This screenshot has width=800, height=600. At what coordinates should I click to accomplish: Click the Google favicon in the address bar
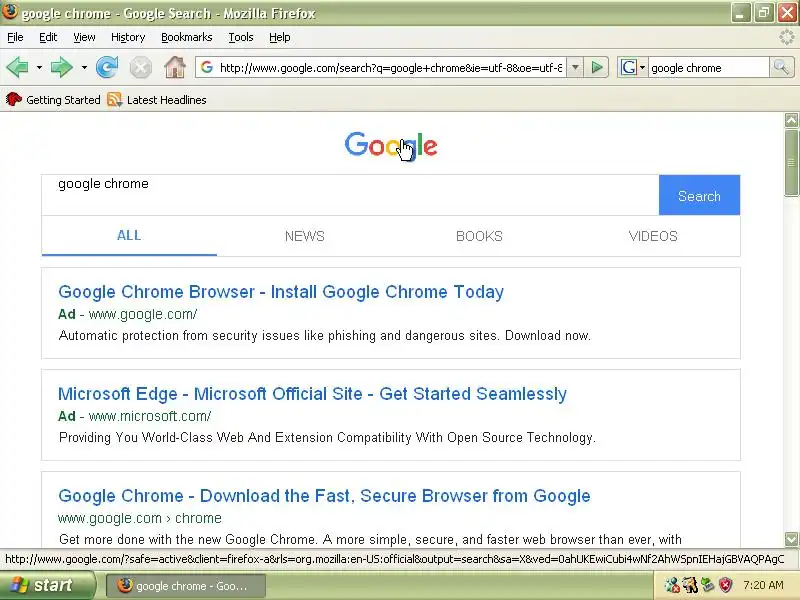[x=207, y=67]
